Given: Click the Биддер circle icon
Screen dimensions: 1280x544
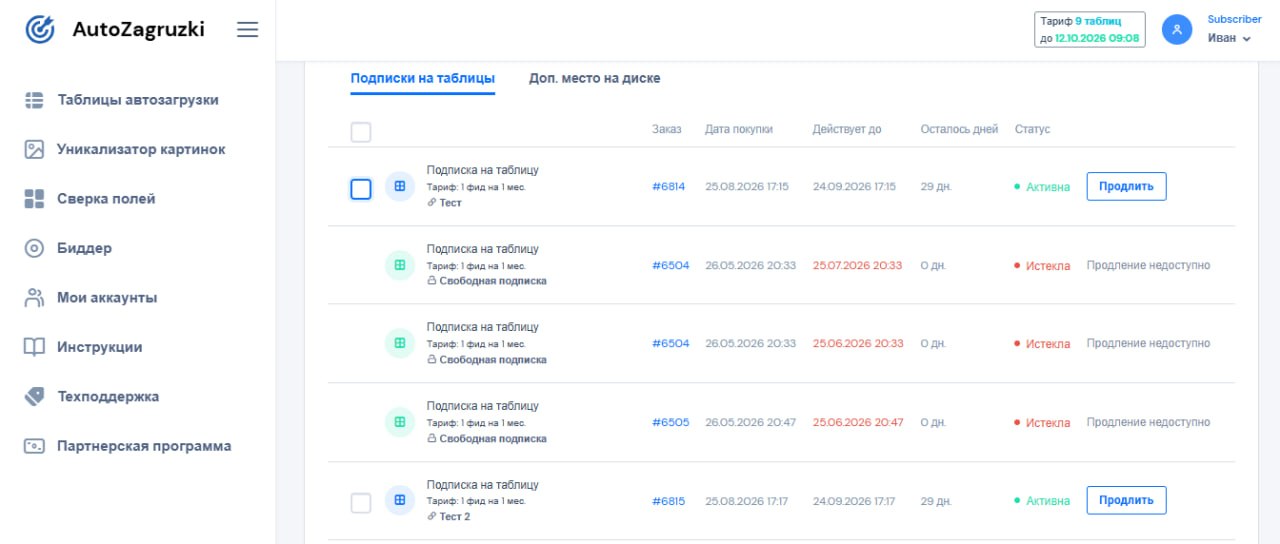Looking at the screenshot, I should (34, 248).
